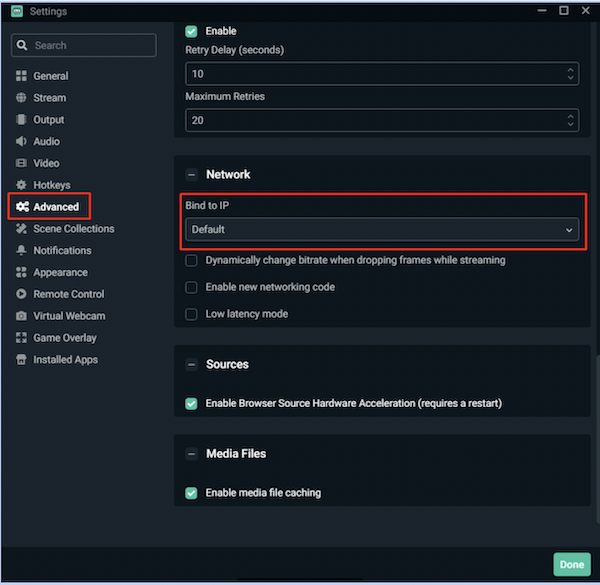600x585 pixels.
Task: Click the Notifications bell icon
Action: [21, 250]
